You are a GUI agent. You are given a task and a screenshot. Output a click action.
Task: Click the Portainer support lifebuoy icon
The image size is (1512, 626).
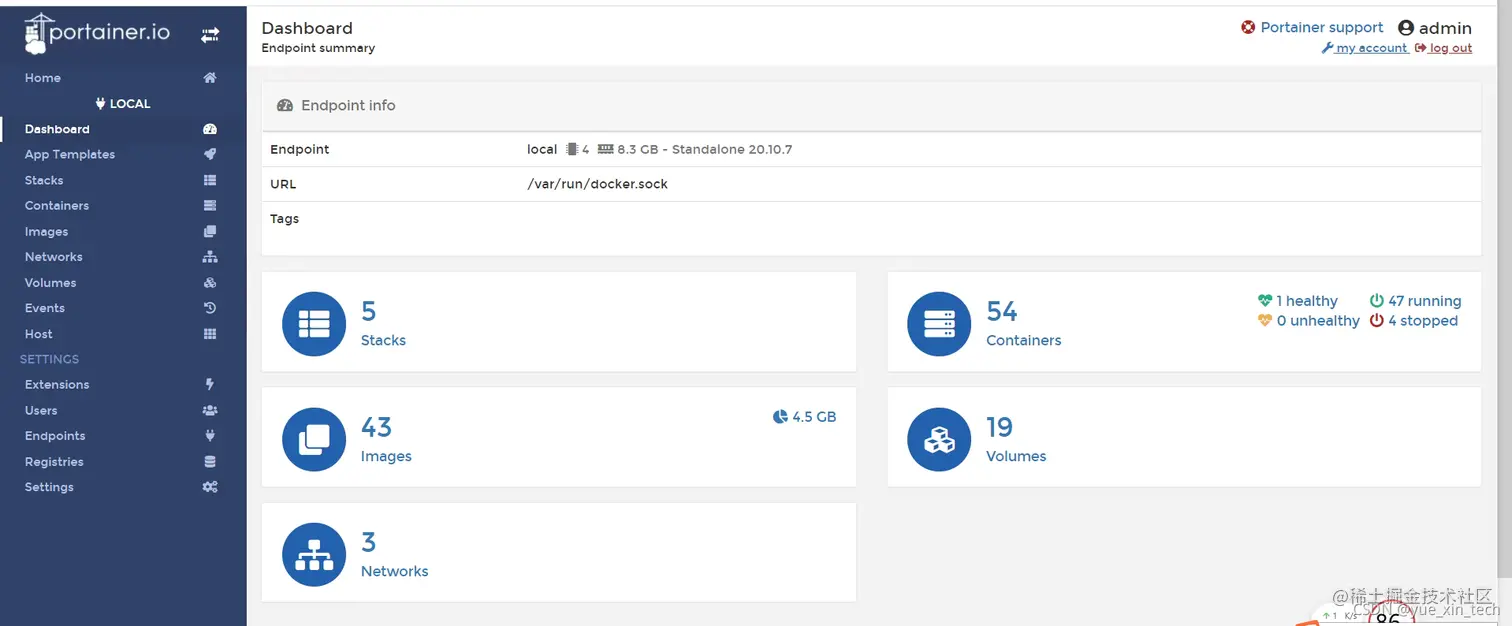click(x=1248, y=27)
